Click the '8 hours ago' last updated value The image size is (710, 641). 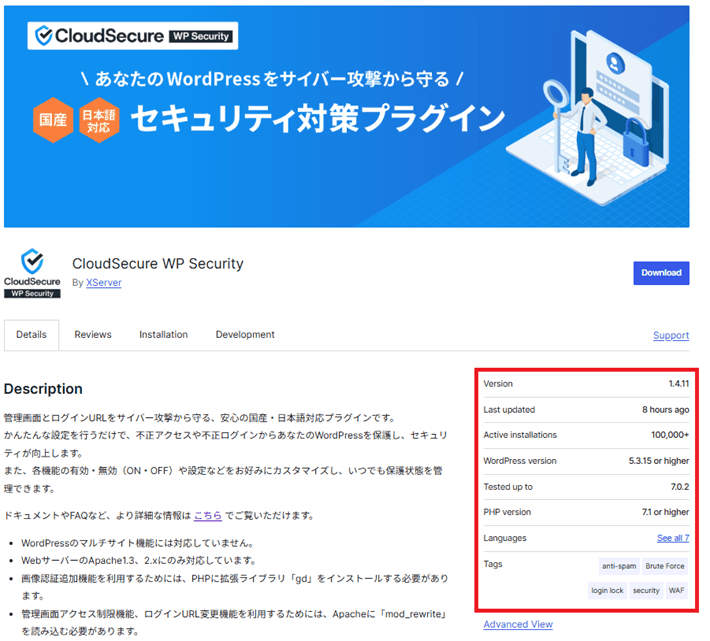[665, 410]
